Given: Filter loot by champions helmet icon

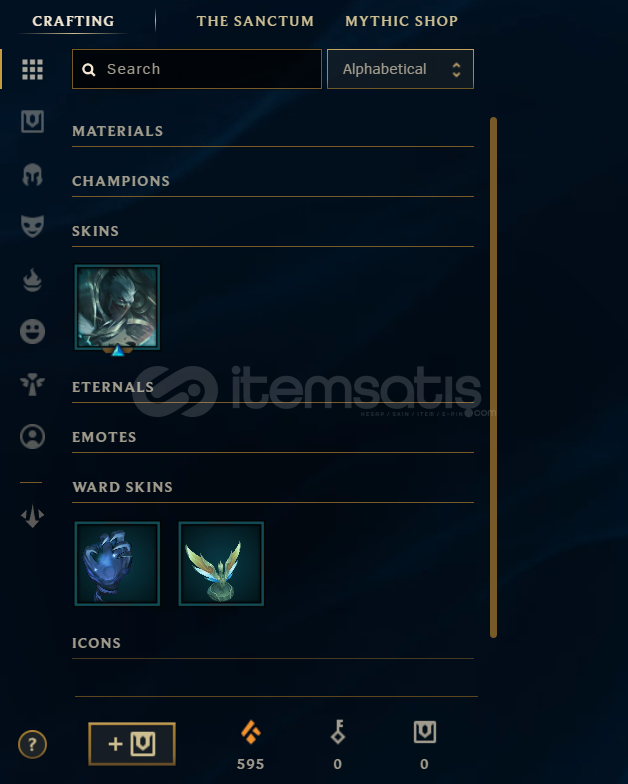Looking at the screenshot, I should tap(32, 175).
